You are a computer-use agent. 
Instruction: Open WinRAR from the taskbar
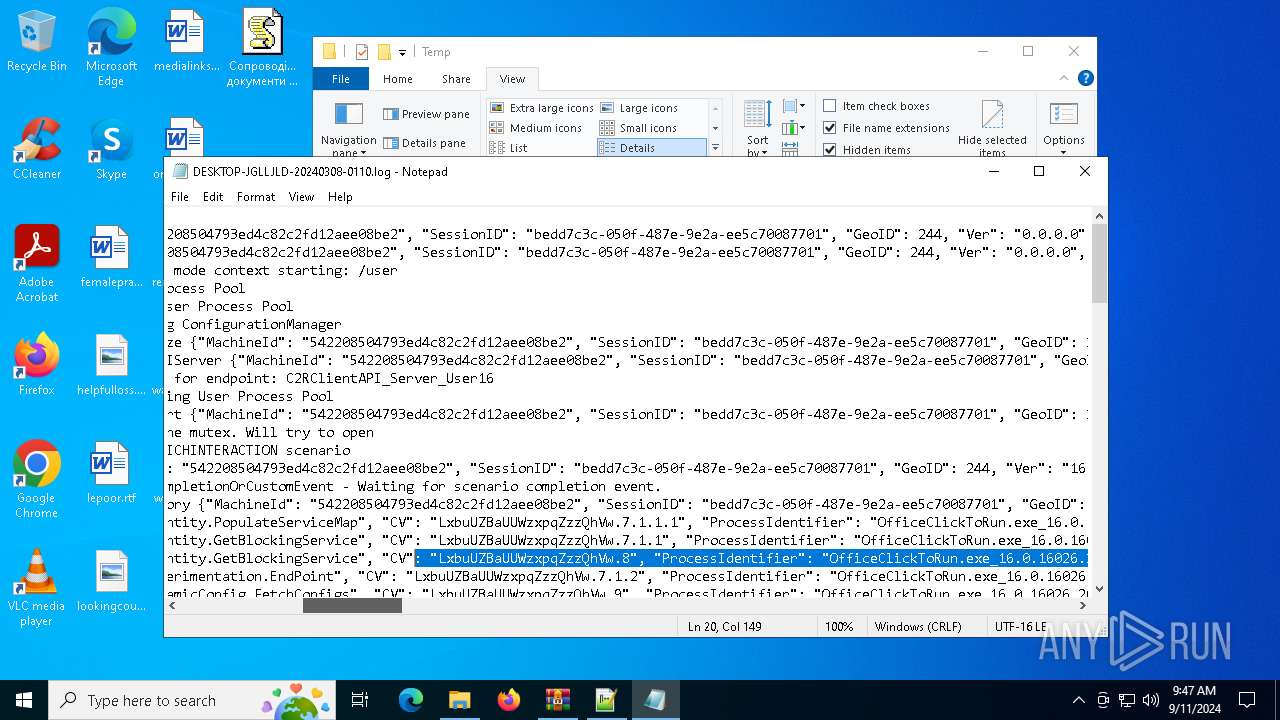557,700
